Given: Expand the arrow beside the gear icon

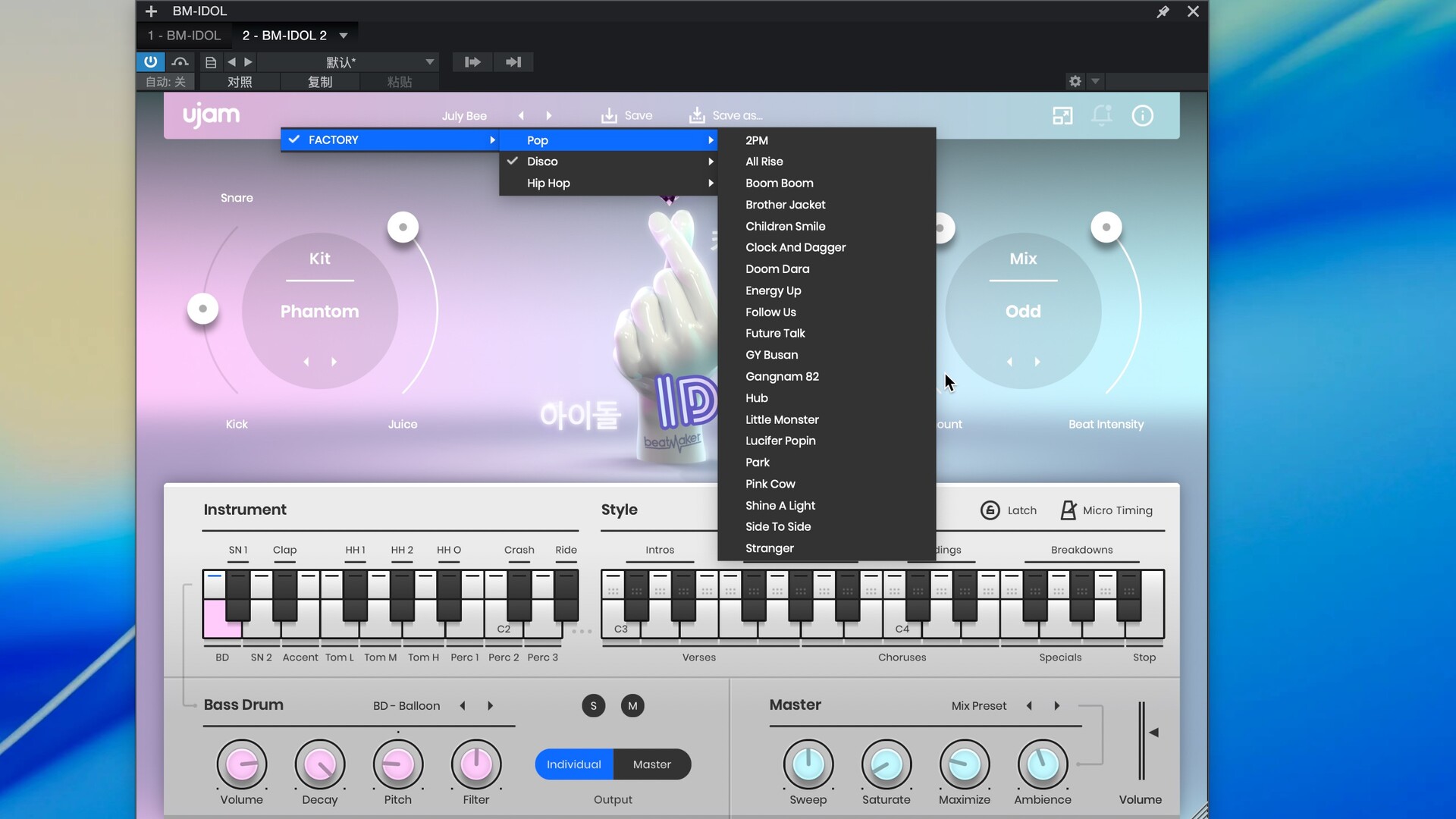Looking at the screenshot, I should 1095,81.
